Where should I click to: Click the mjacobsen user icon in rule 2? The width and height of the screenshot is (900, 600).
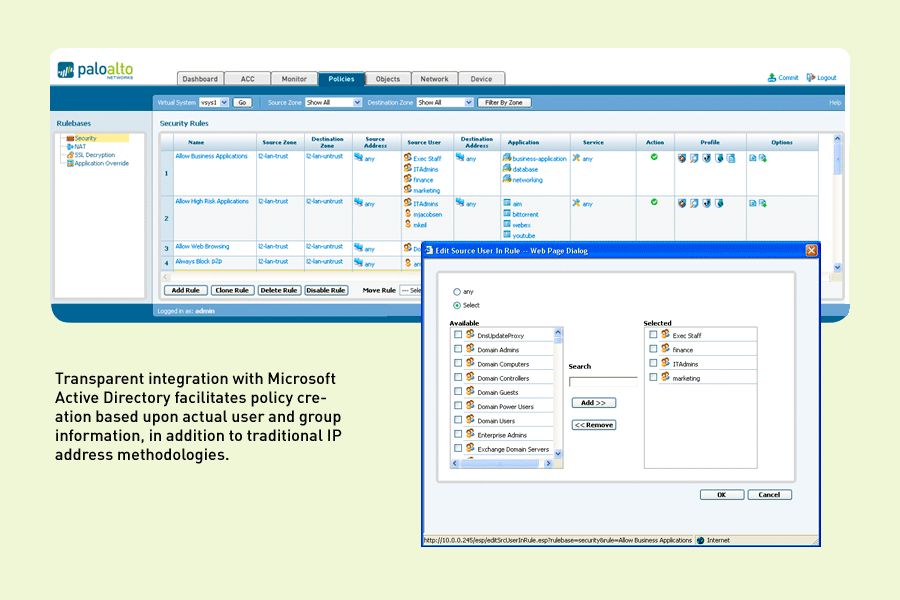point(408,213)
